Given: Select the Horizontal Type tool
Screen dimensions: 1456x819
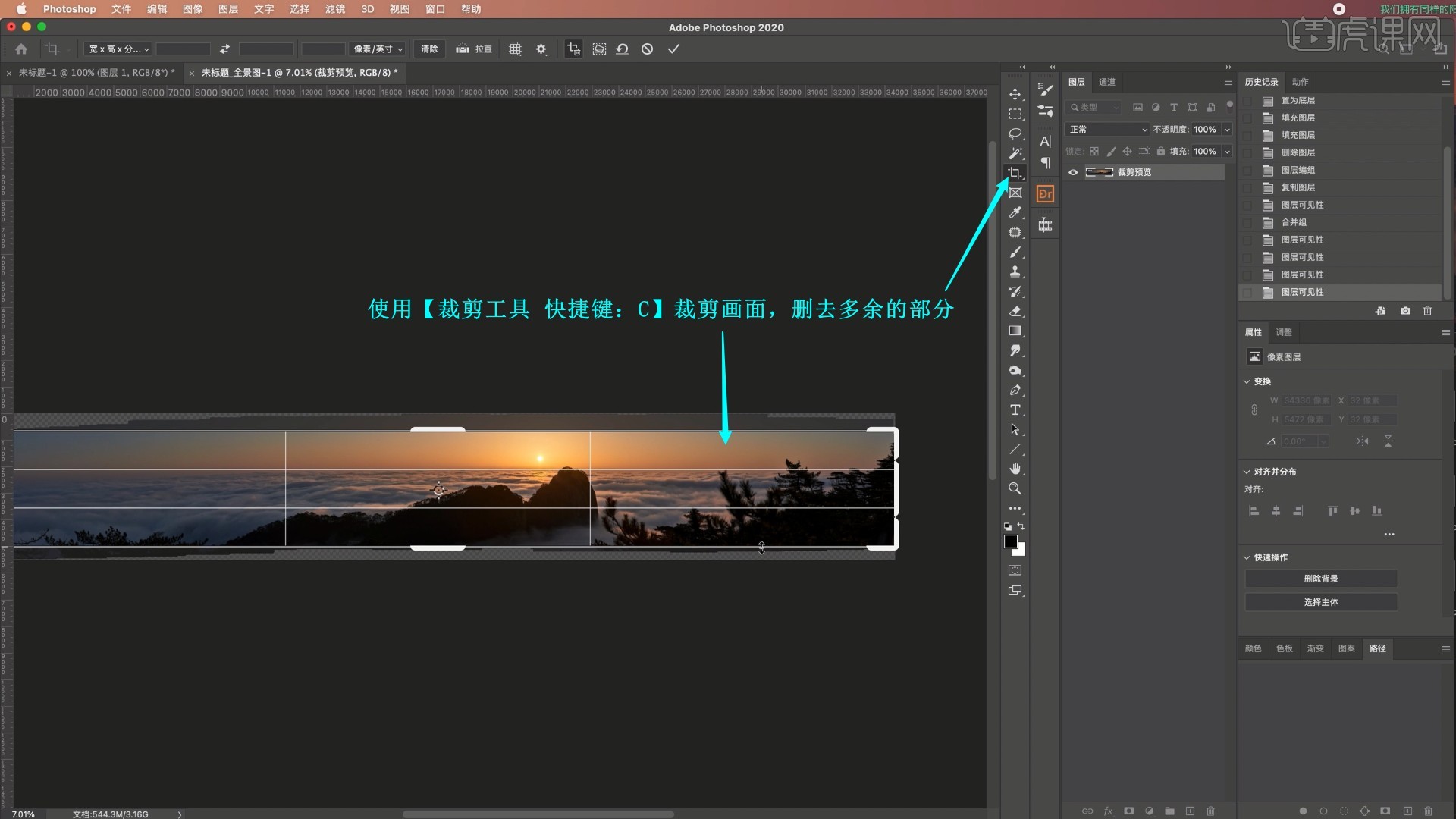Looking at the screenshot, I should [x=1015, y=409].
